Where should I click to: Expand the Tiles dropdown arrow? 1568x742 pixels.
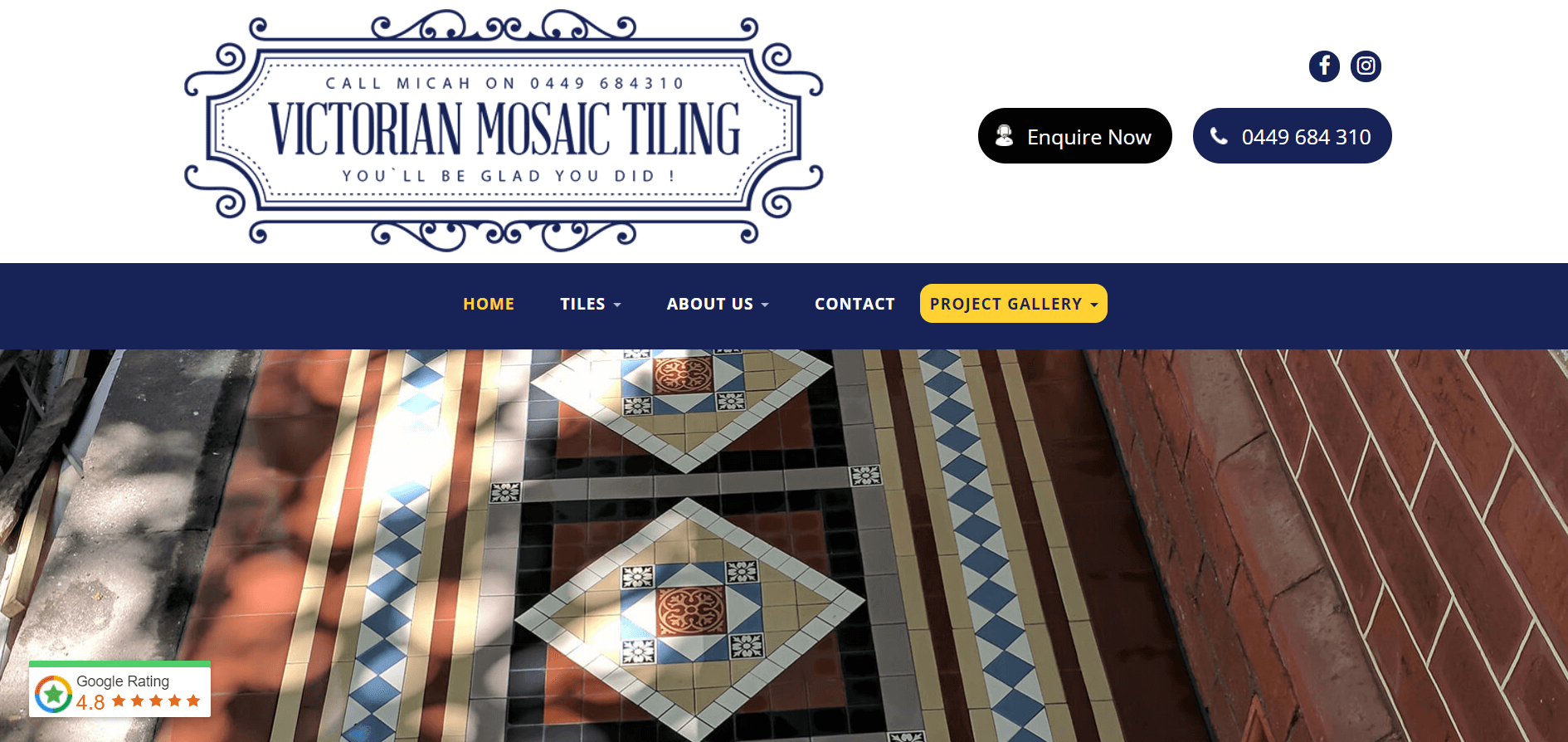pyautogui.click(x=616, y=305)
